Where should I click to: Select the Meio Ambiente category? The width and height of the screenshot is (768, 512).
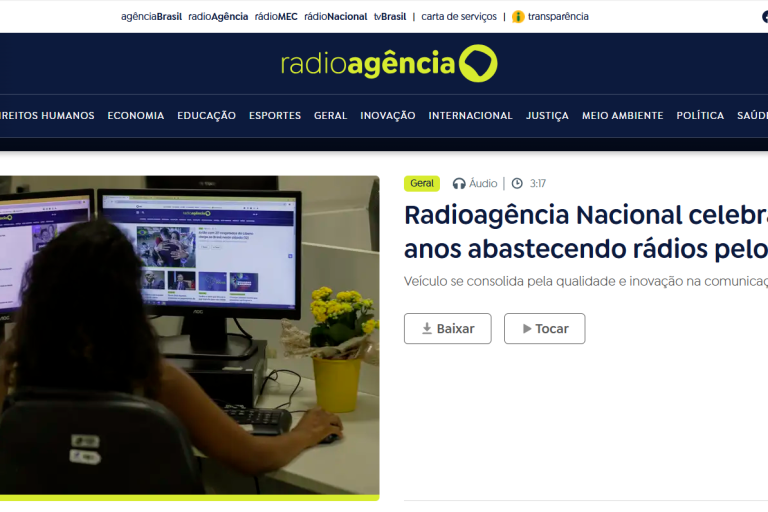(623, 116)
